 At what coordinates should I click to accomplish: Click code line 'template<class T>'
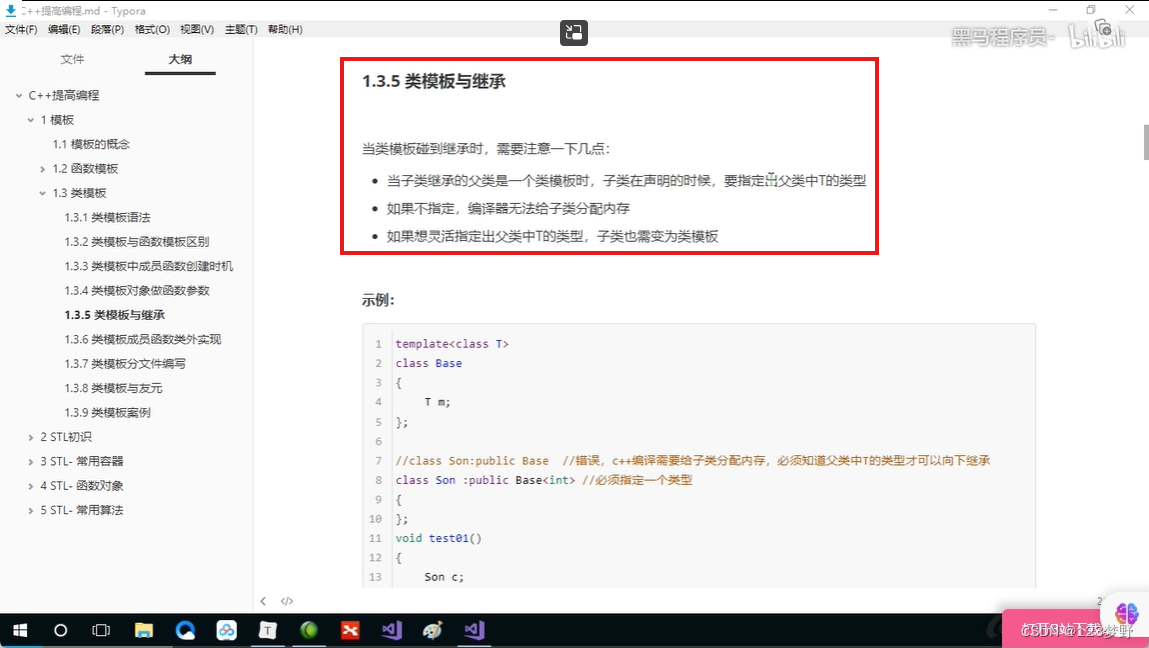[x=452, y=344]
